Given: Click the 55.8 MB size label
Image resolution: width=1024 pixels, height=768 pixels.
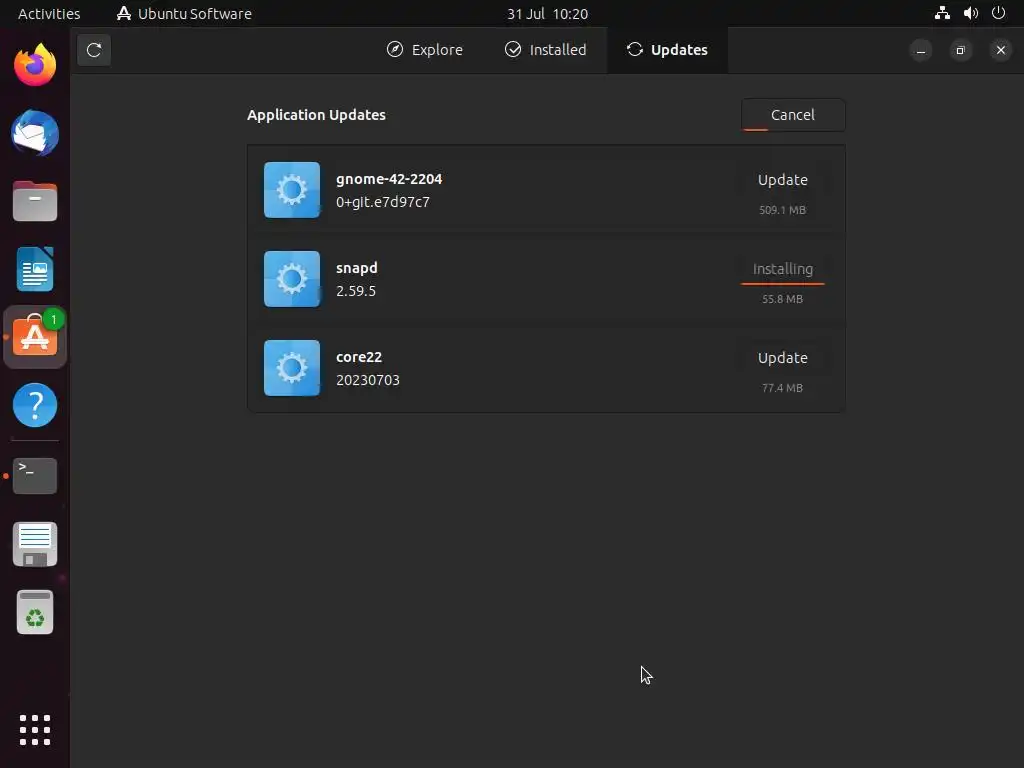Looking at the screenshot, I should click(x=782, y=299).
